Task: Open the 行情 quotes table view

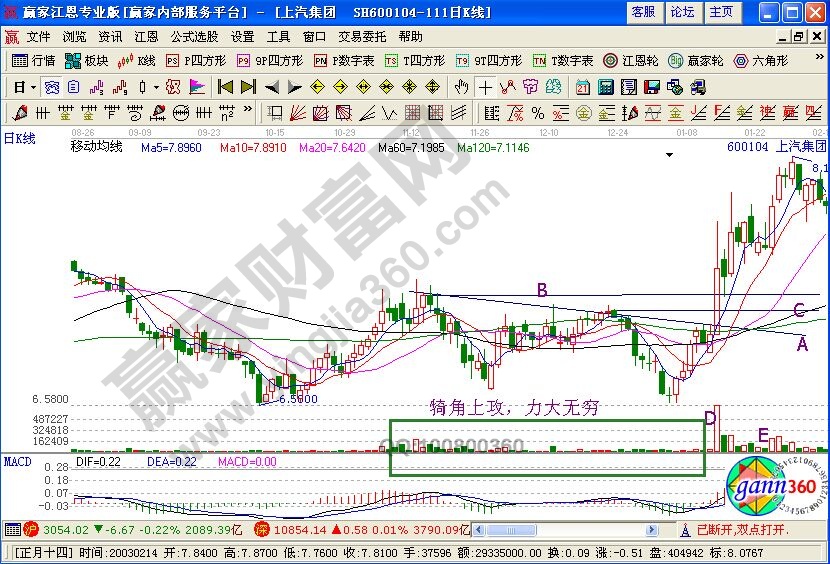Action: (x=33, y=61)
